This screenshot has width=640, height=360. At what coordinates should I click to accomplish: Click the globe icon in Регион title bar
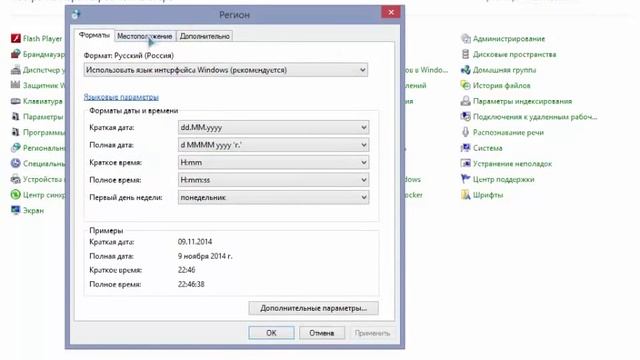point(76,14)
